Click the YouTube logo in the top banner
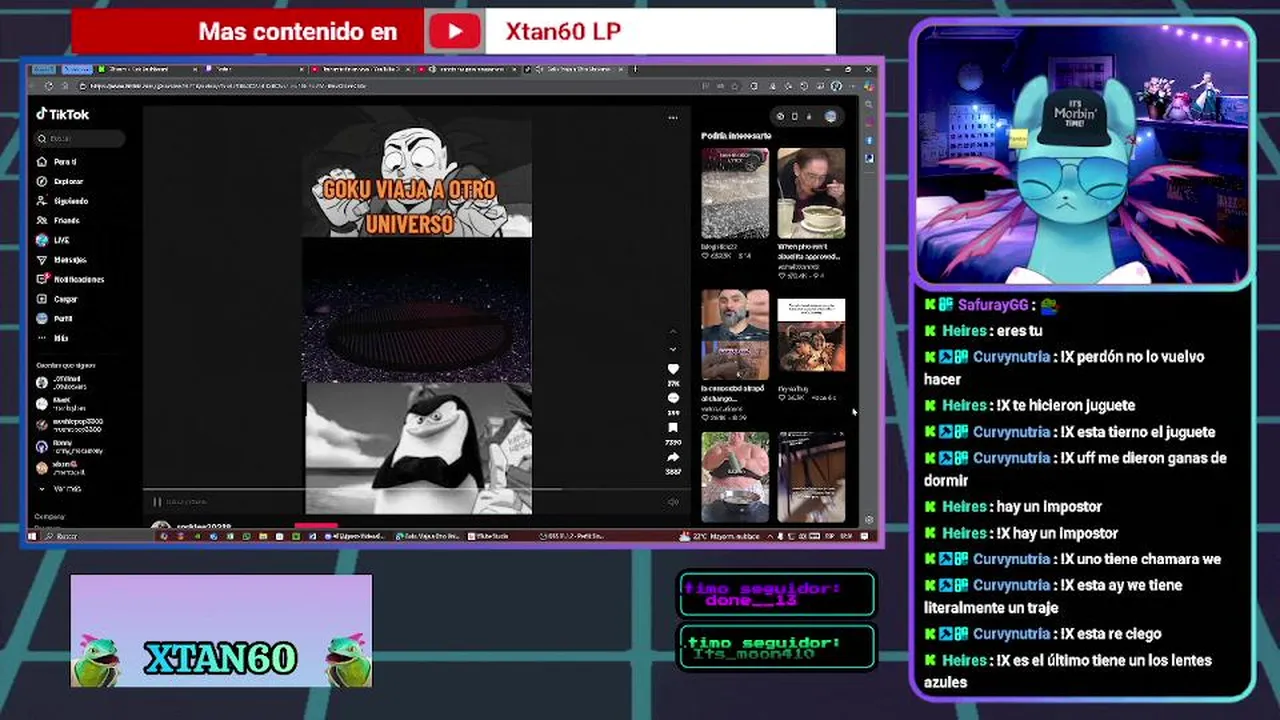 pyautogui.click(x=455, y=31)
